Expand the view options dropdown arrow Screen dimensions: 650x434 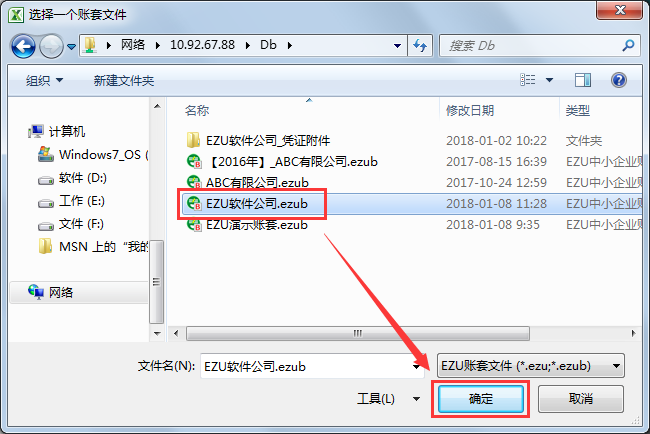click(549, 80)
